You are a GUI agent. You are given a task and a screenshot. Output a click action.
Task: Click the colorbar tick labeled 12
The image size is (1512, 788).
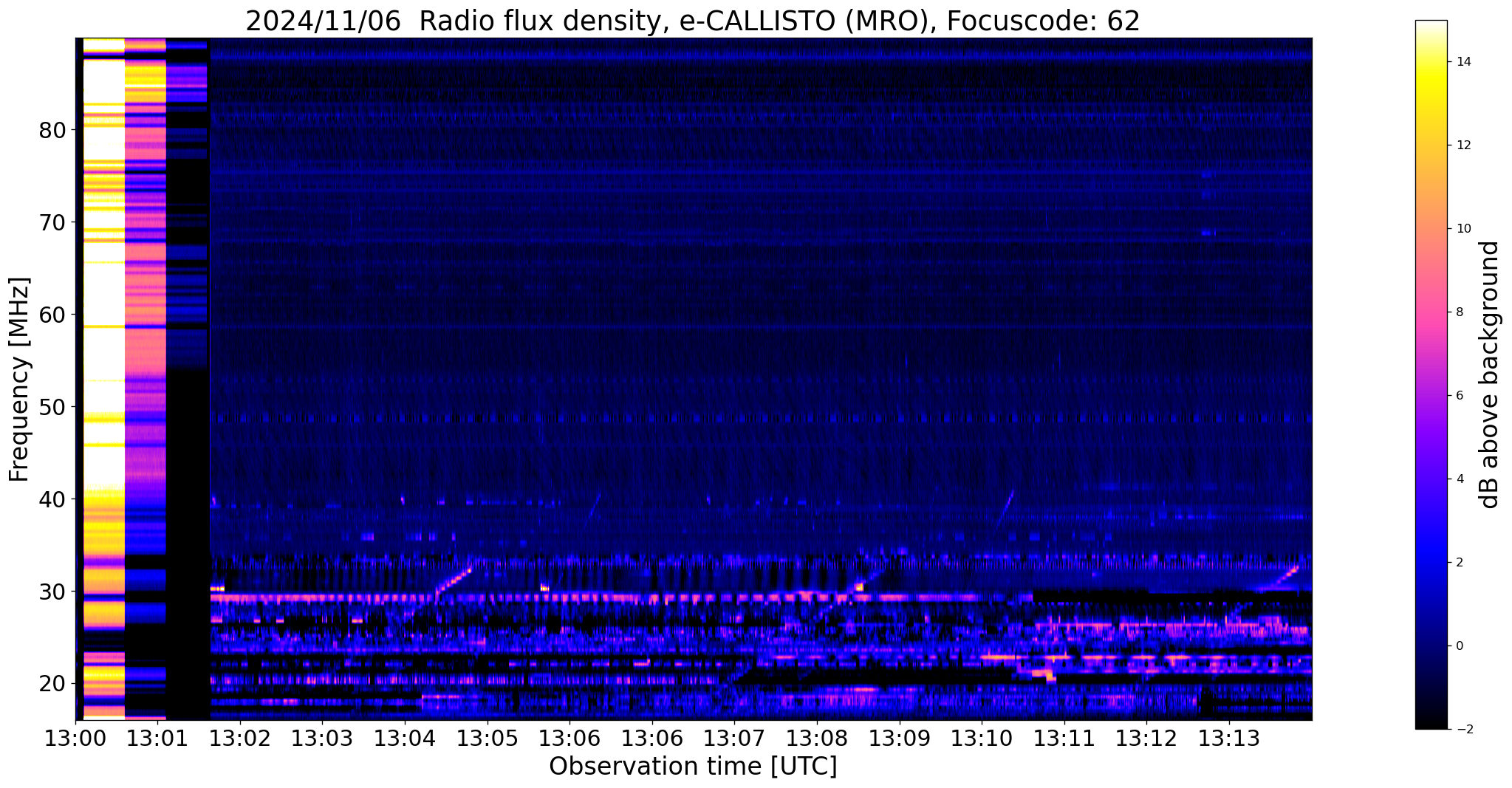click(x=1463, y=145)
